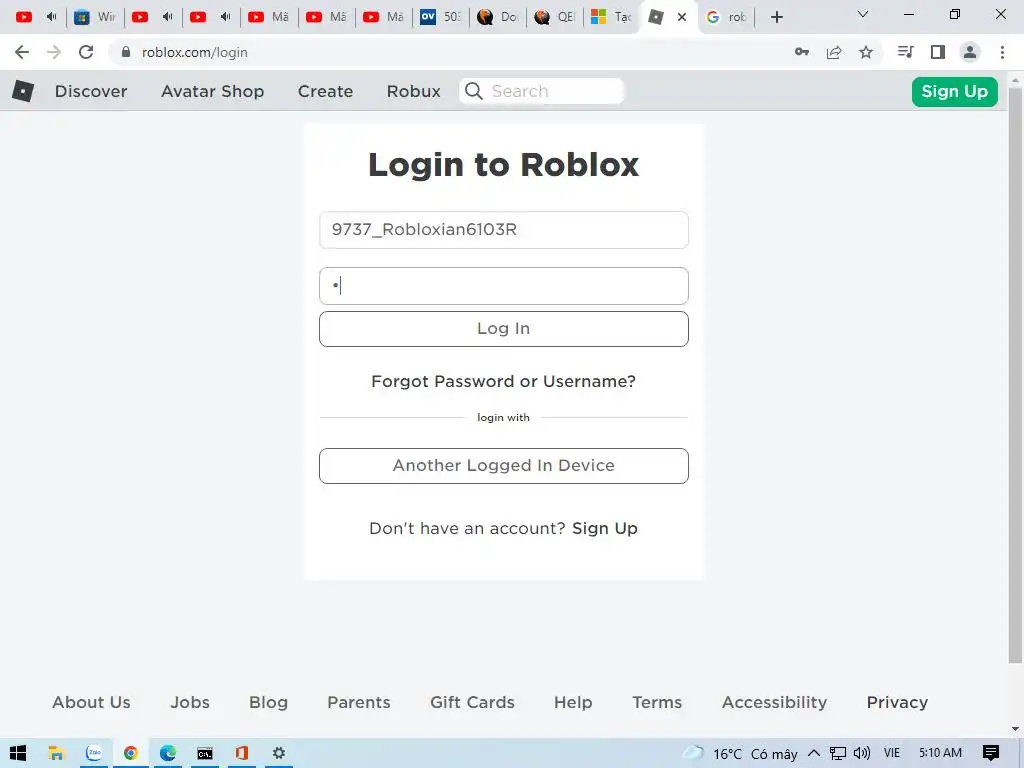The height and width of the screenshot is (768, 1024).
Task: Open Chrome three-dot menu
Action: [x=1002, y=52]
